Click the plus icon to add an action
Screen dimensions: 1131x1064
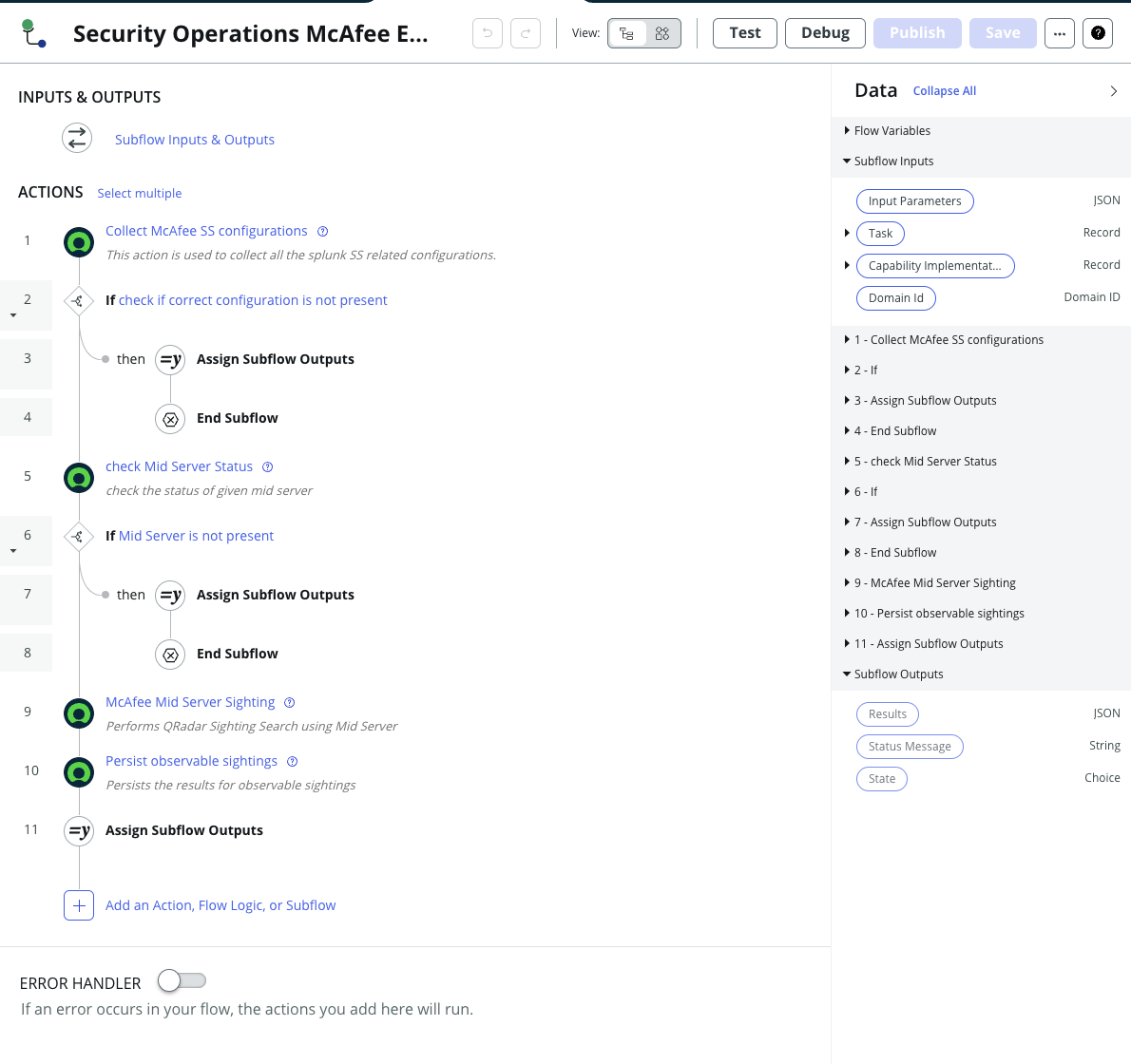(79, 905)
